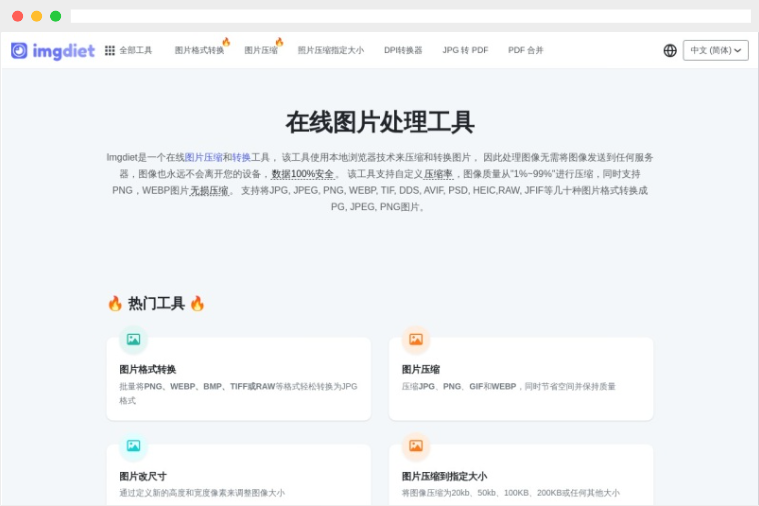Go to DPI转换器 from the nav bar
Screen dimensions: 759x506
point(403,50)
